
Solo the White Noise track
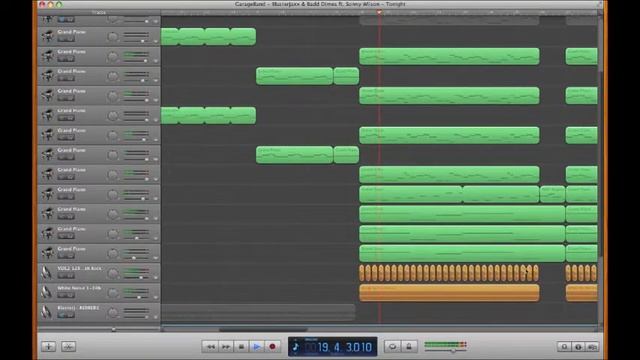[70, 296]
